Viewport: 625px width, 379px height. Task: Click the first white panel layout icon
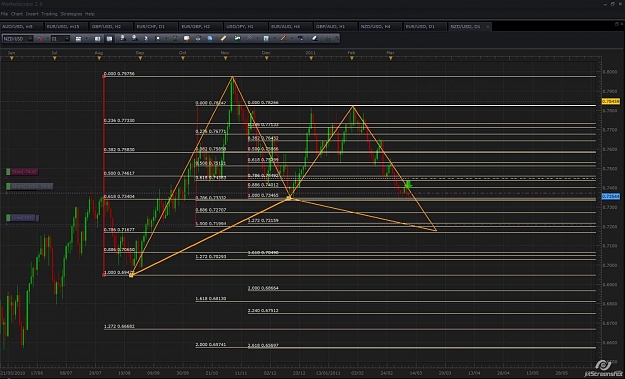point(97,39)
